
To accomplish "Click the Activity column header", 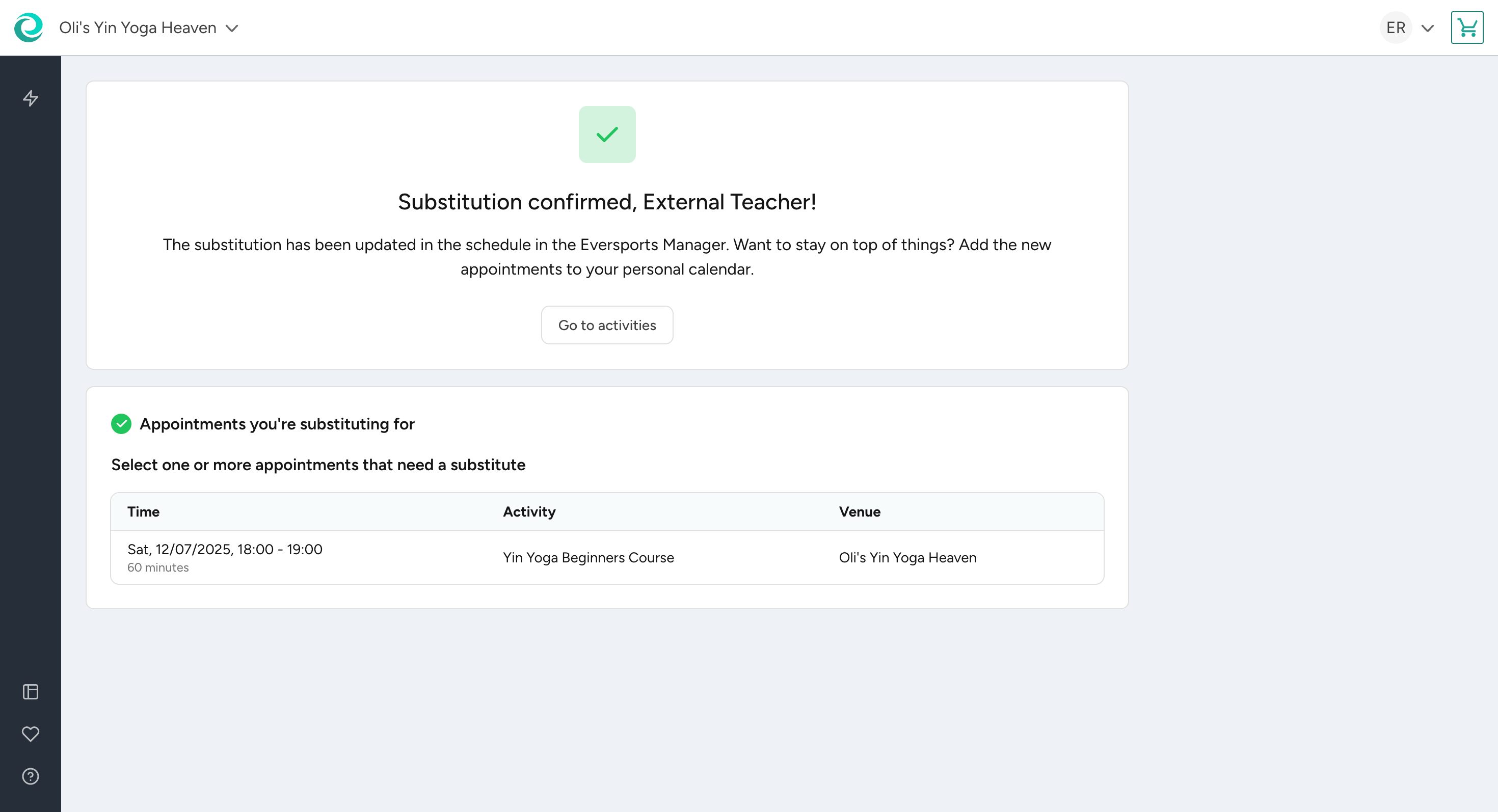I will (529, 511).
